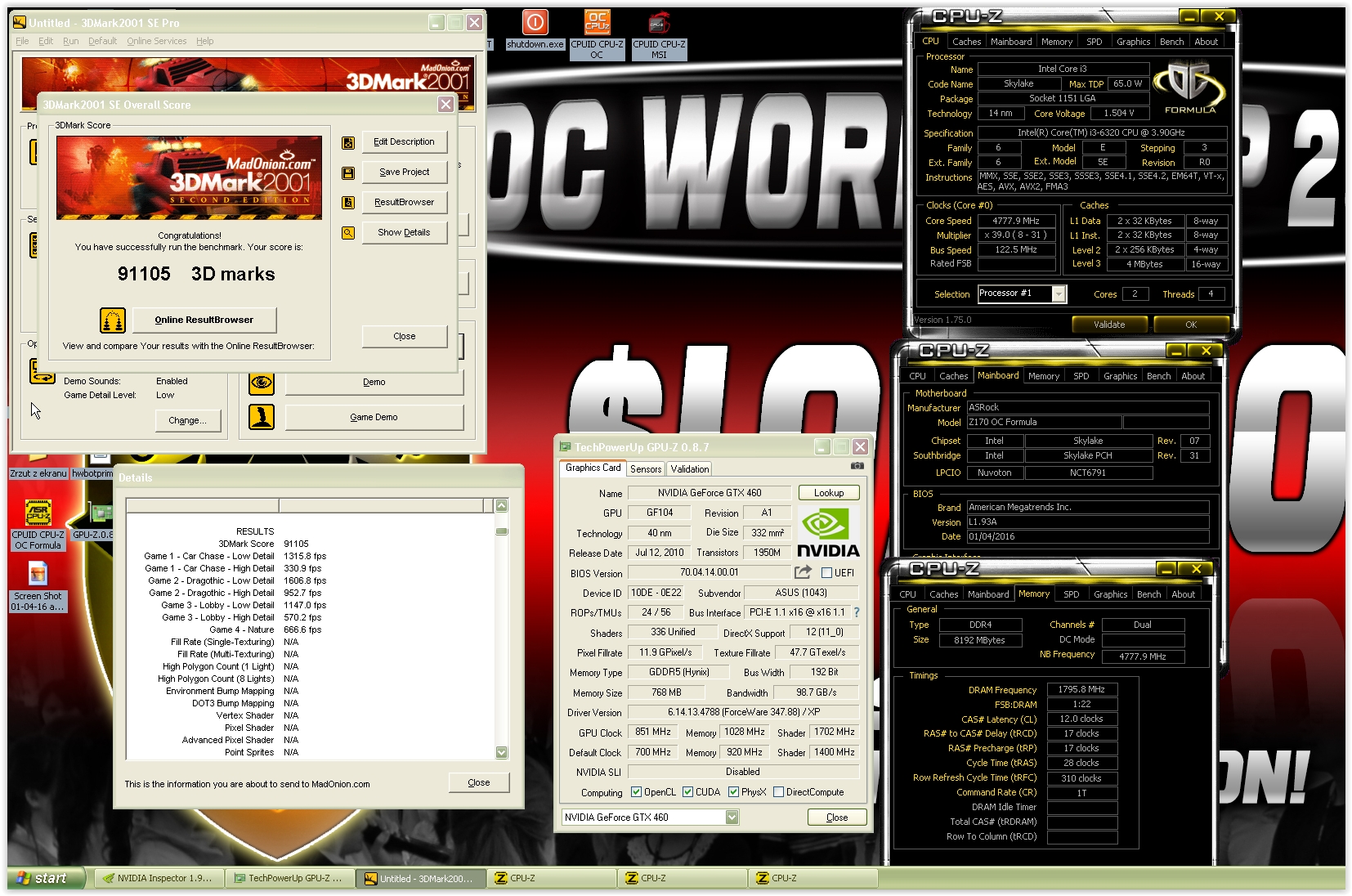
Task: Open the File menu in 3DMark2001
Action: click(22, 41)
